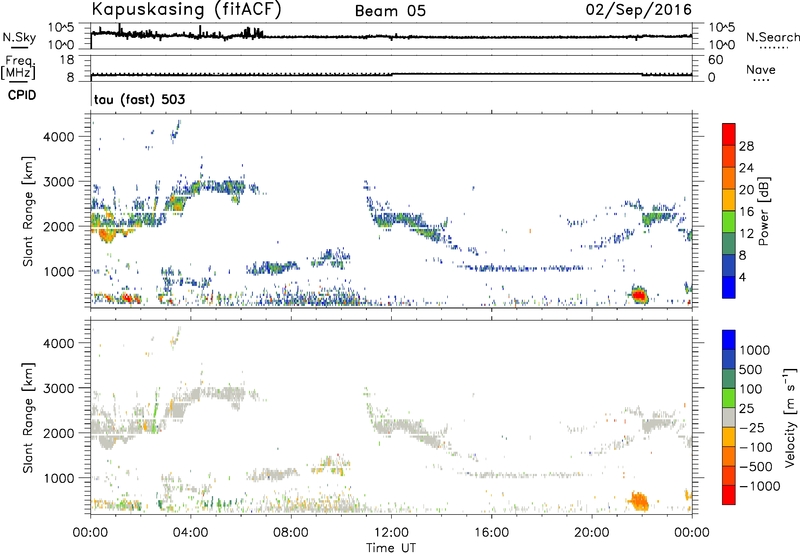
Task: Pick the red top segment of the Power colorbar
Action: coord(729,134)
